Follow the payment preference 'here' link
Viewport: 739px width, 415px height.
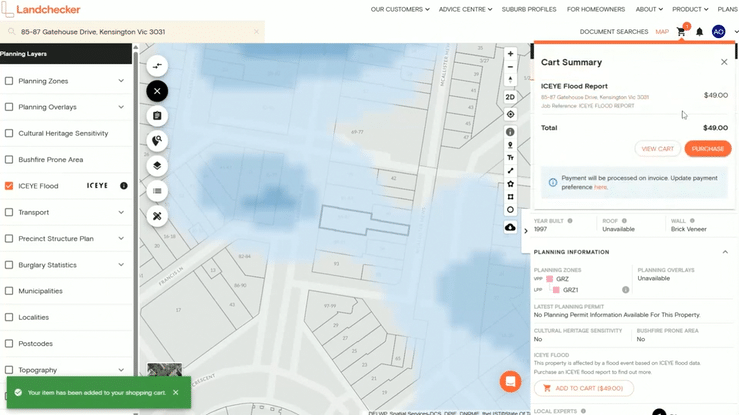[x=600, y=187]
